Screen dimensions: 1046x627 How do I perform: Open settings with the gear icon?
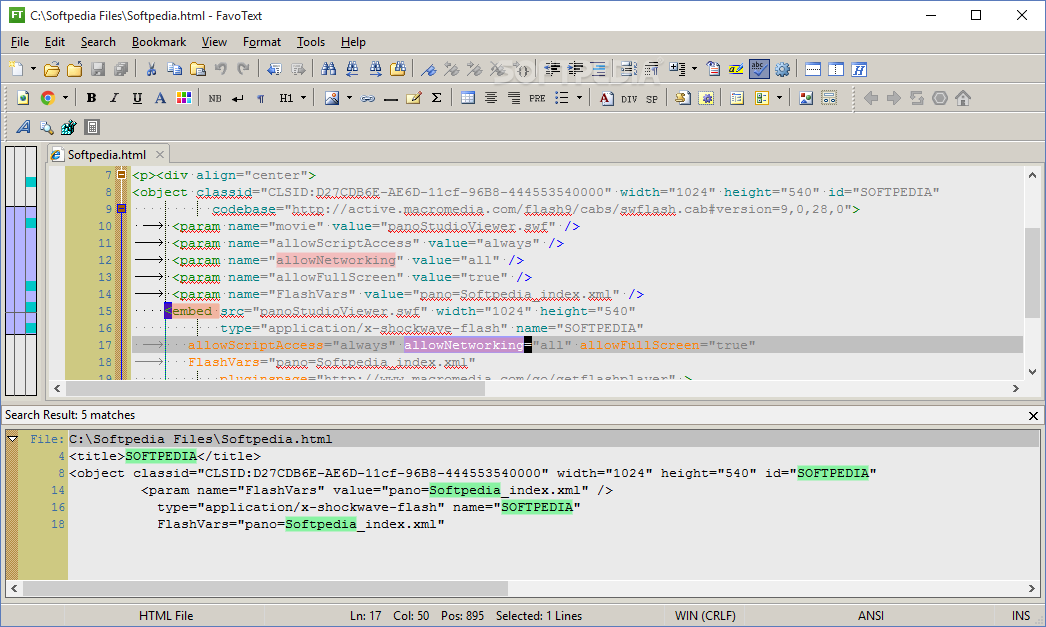(782, 69)
